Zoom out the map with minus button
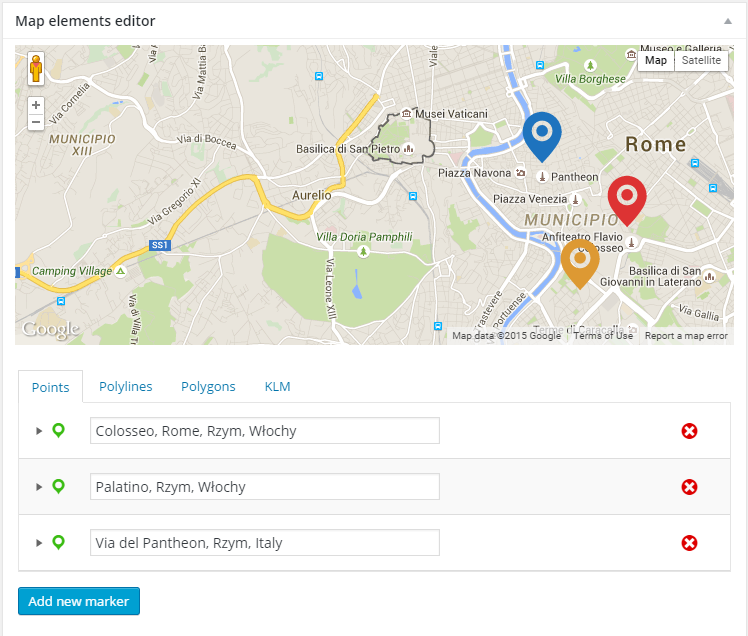The image size is (748, 636). click(x=36, y=122)
